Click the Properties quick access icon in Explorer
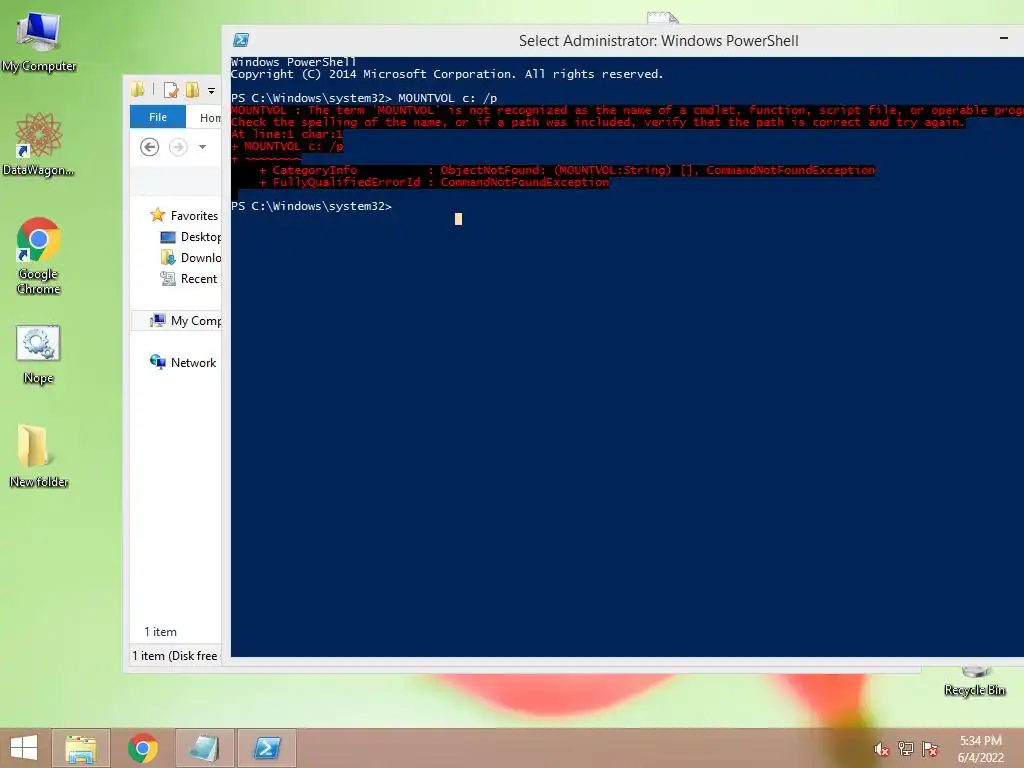Screen dimensions: 1024x768 [170, 90]
